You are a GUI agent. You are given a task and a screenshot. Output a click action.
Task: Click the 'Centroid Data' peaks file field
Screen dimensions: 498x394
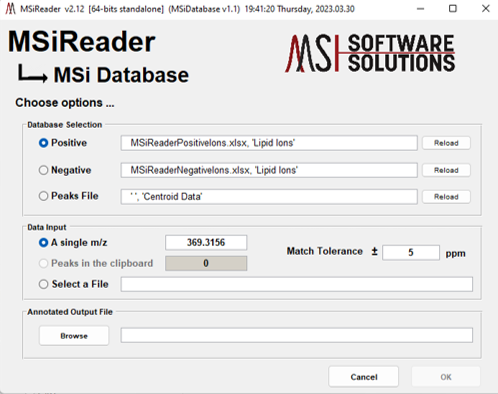269,197
